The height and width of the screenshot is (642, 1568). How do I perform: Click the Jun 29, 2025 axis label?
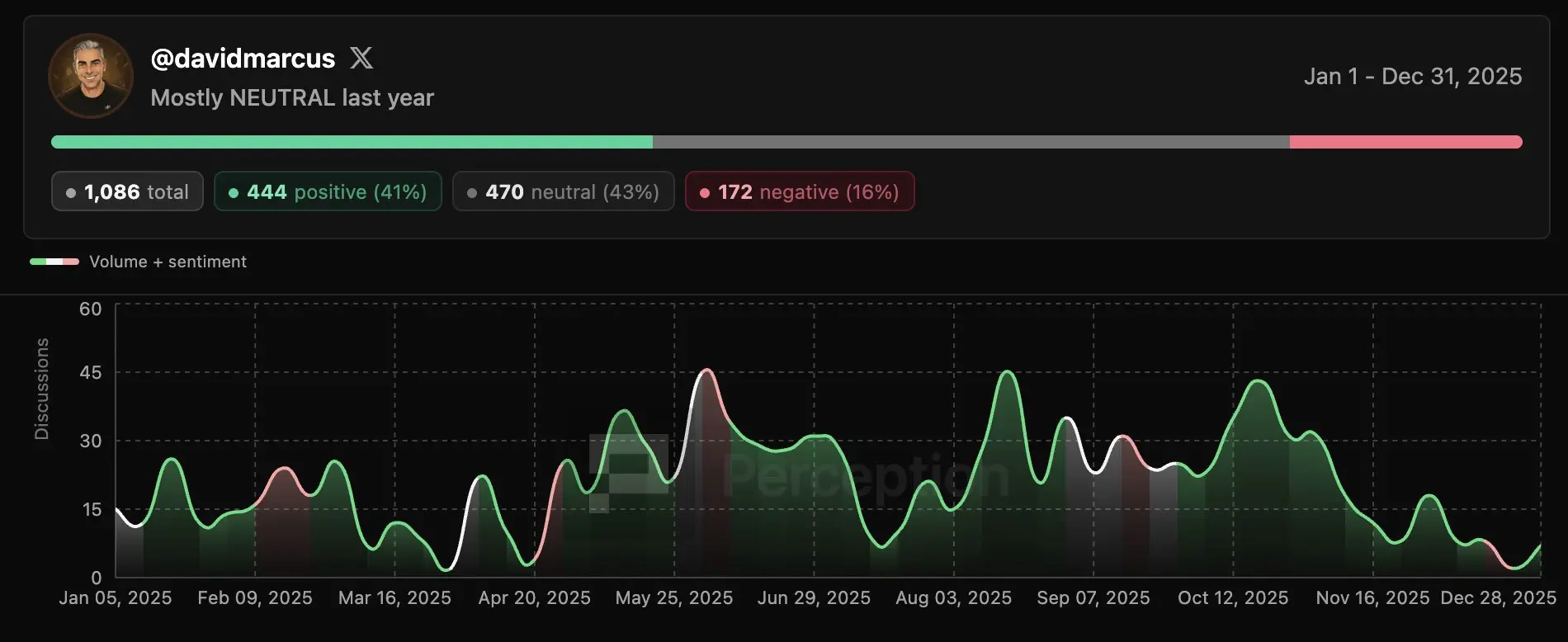coord(814,597)
